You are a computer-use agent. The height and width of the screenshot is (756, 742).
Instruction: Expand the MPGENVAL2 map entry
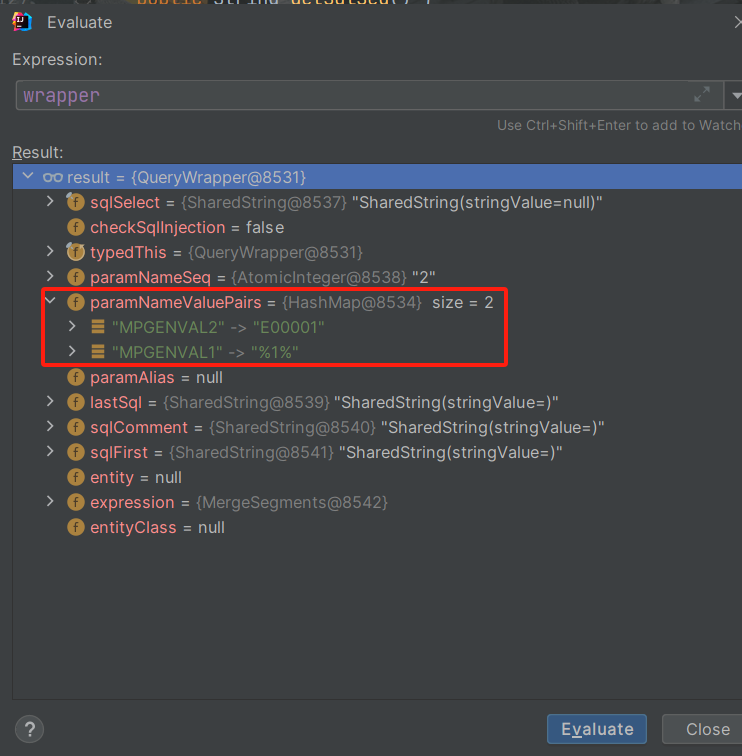tap(72, 326)
